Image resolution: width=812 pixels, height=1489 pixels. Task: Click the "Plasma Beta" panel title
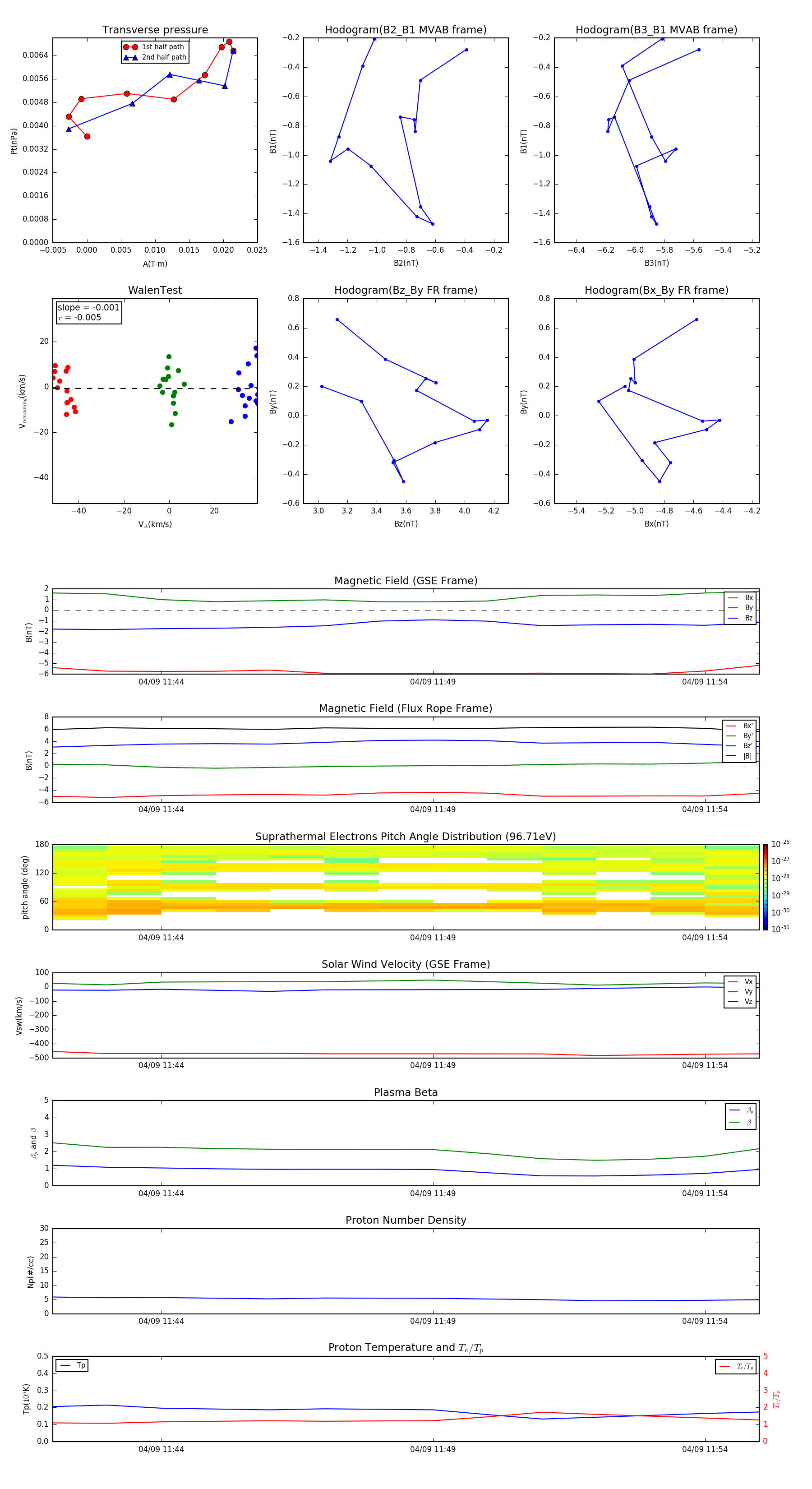coord(406,1093)
